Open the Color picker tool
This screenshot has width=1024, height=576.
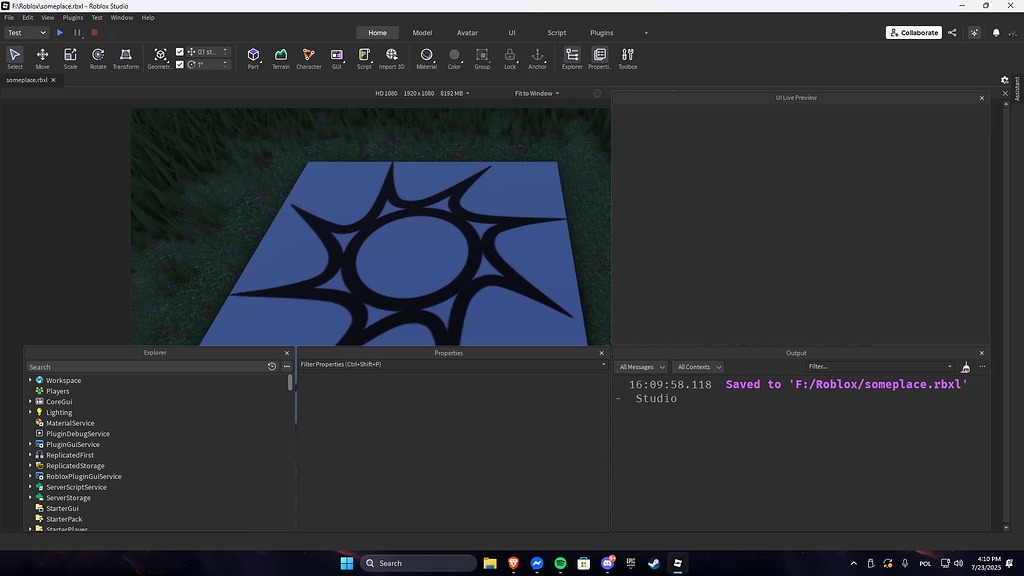(455, 58)
